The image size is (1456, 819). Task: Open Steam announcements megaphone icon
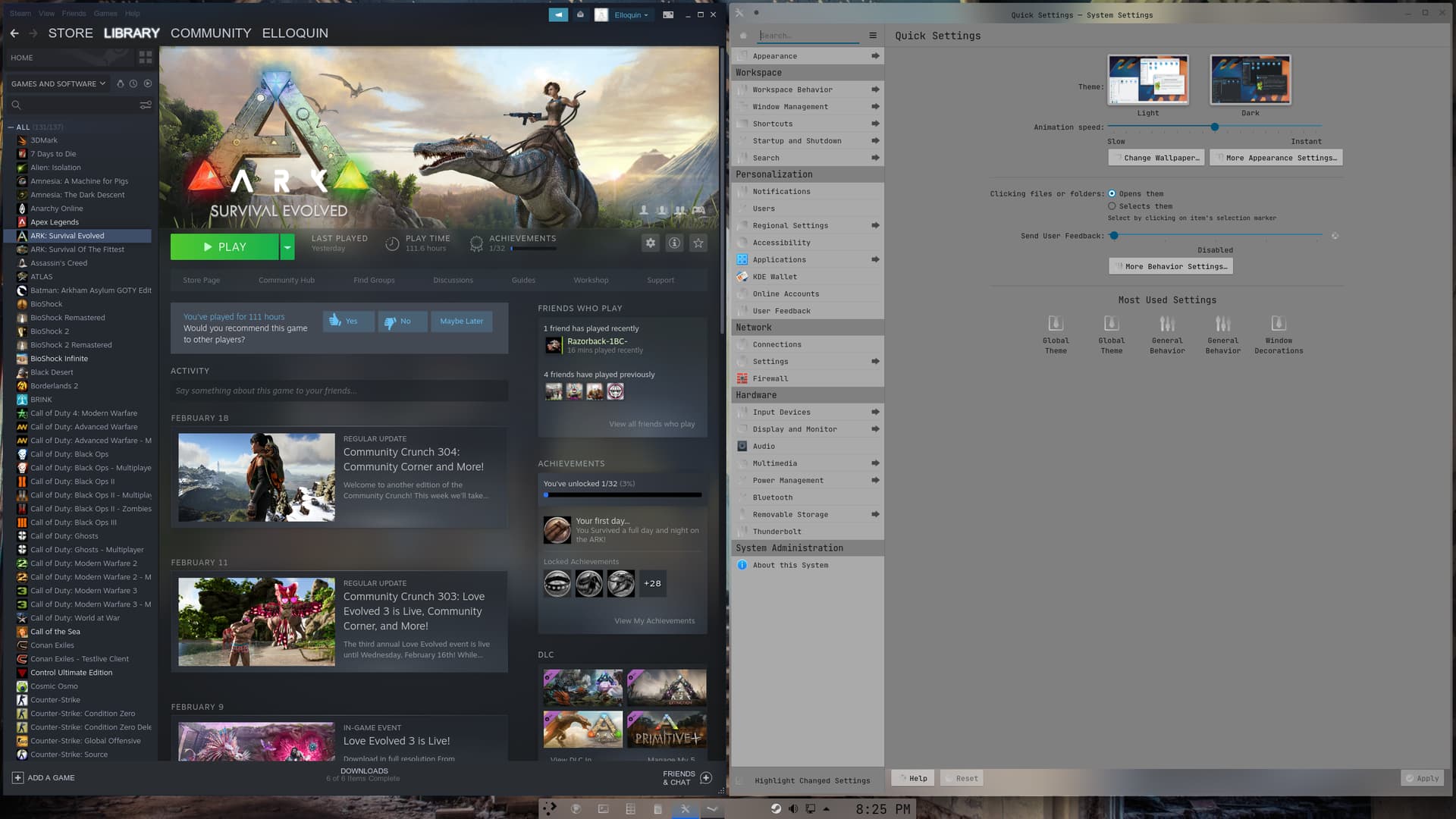click(558, 14)
